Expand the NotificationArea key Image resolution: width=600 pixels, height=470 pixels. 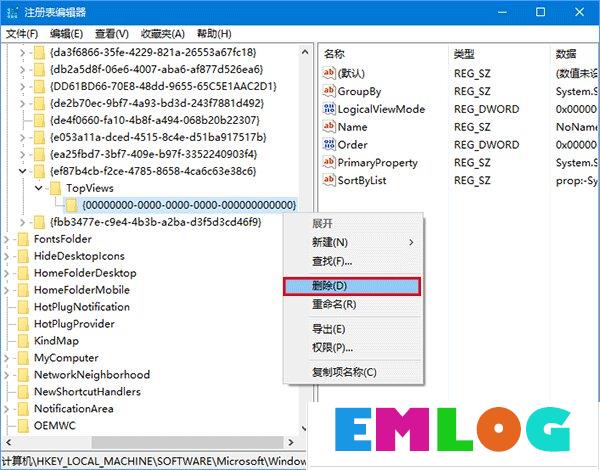tap(7, 409)
